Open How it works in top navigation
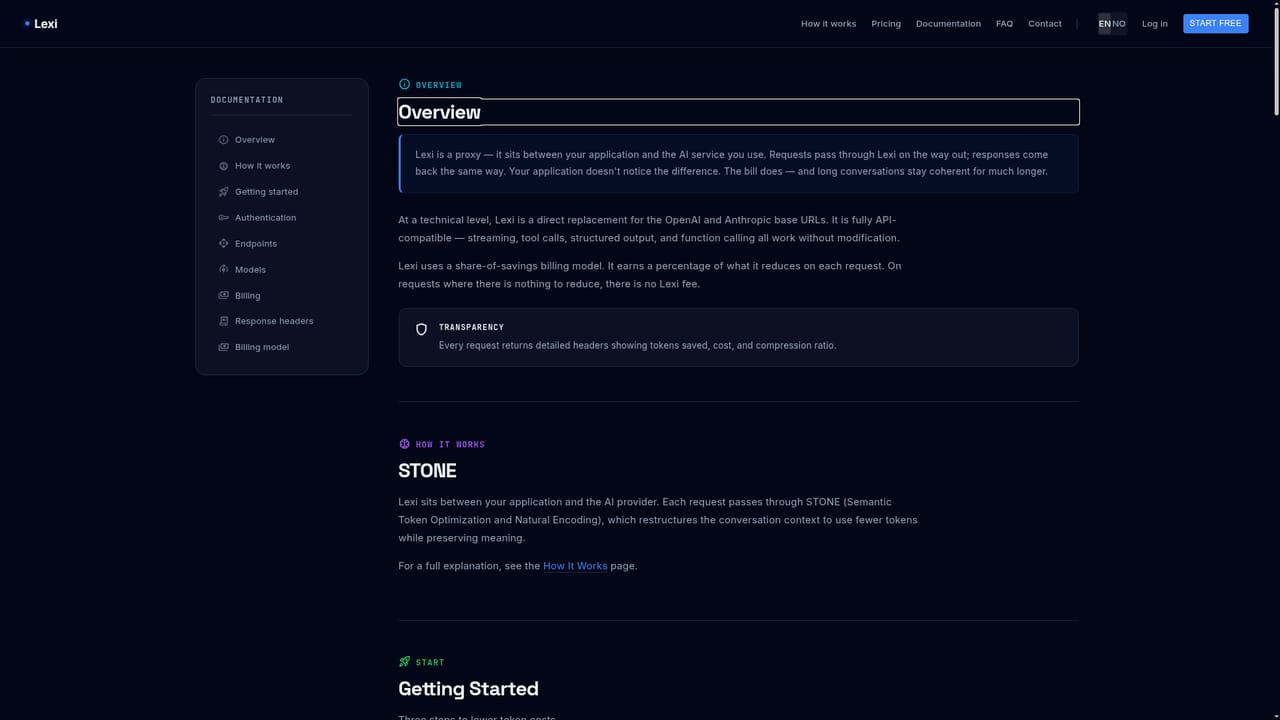Screen dimensions: 1280x720 point(828,24)
